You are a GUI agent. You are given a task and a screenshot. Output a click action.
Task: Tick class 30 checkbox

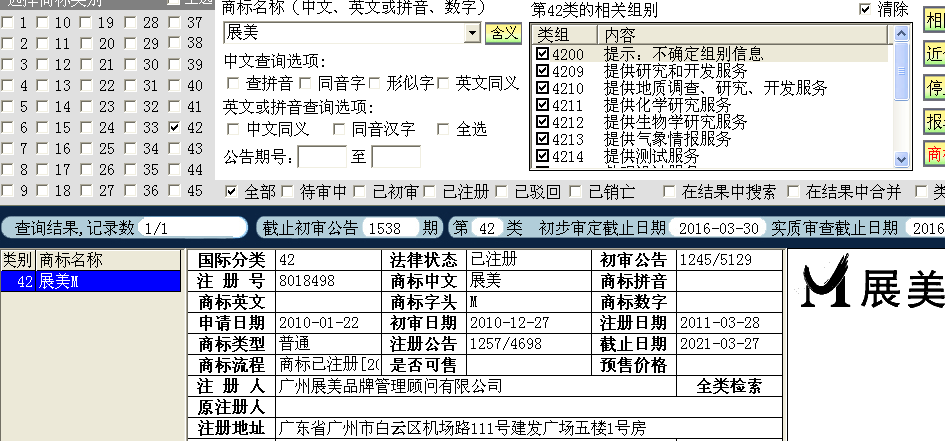(130, 64)
